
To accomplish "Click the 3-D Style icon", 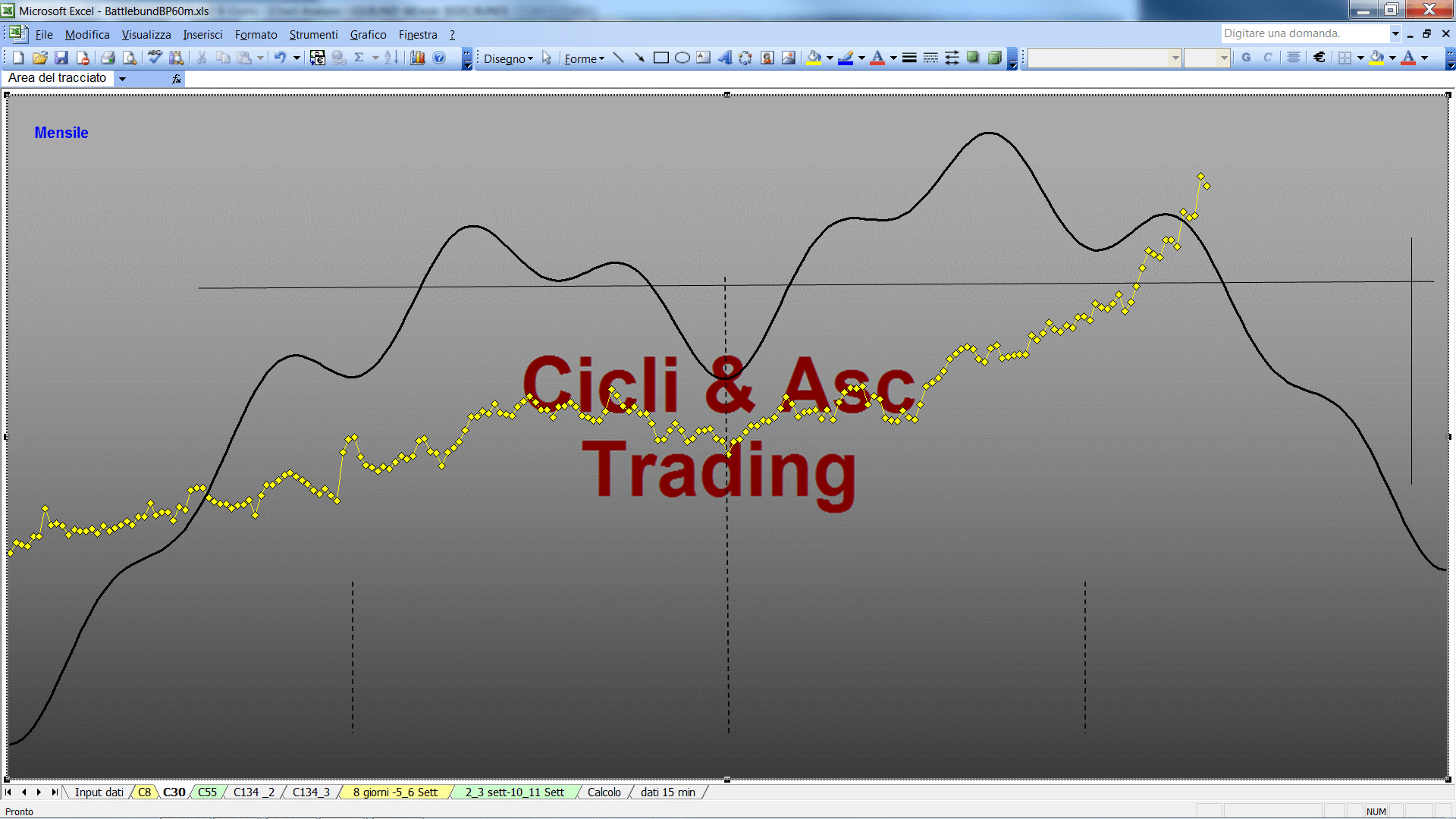I will point(994,58).
